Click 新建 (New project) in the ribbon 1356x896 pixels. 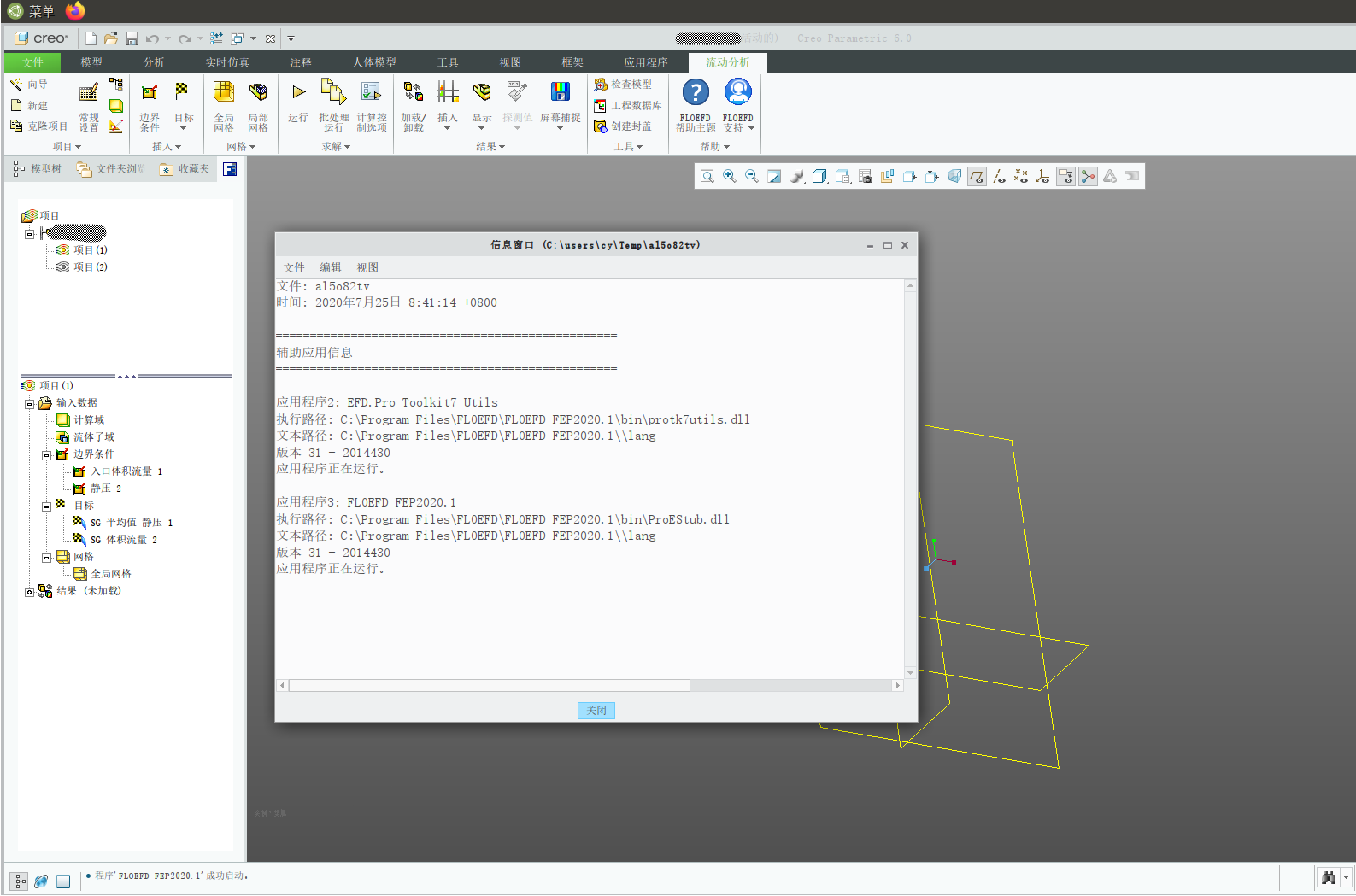point(29,106)
